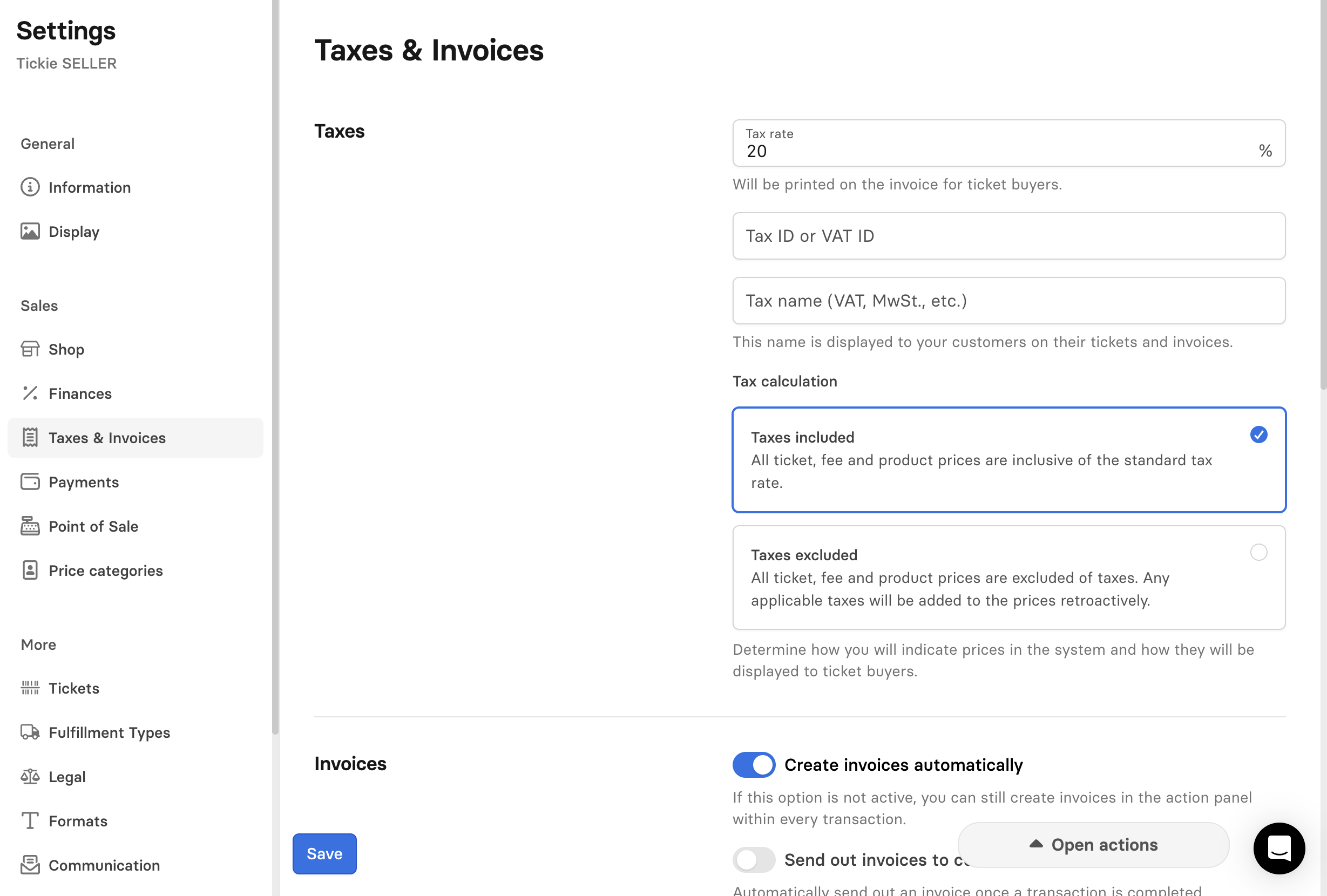Click the Finances percent icon
The width and height of the screenshot is (1327, 896).
pyautogui.click(x=30, y=394)
